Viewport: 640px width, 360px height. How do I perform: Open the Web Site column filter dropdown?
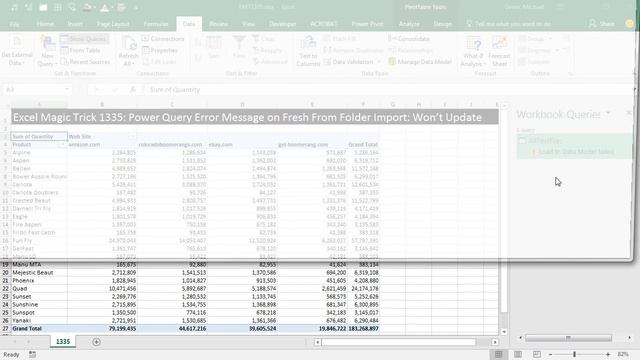tap(132, 136)
